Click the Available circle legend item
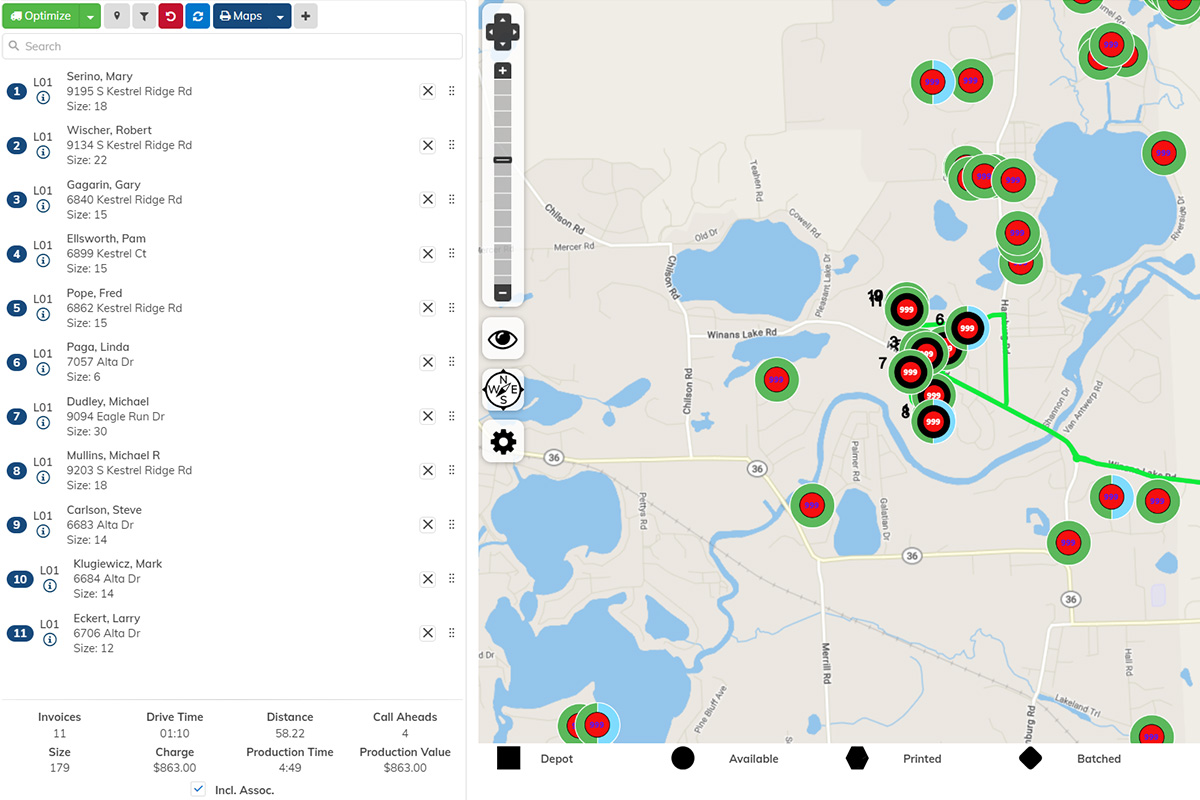This screenshot has height=800, width=1200. pos(683,758)
